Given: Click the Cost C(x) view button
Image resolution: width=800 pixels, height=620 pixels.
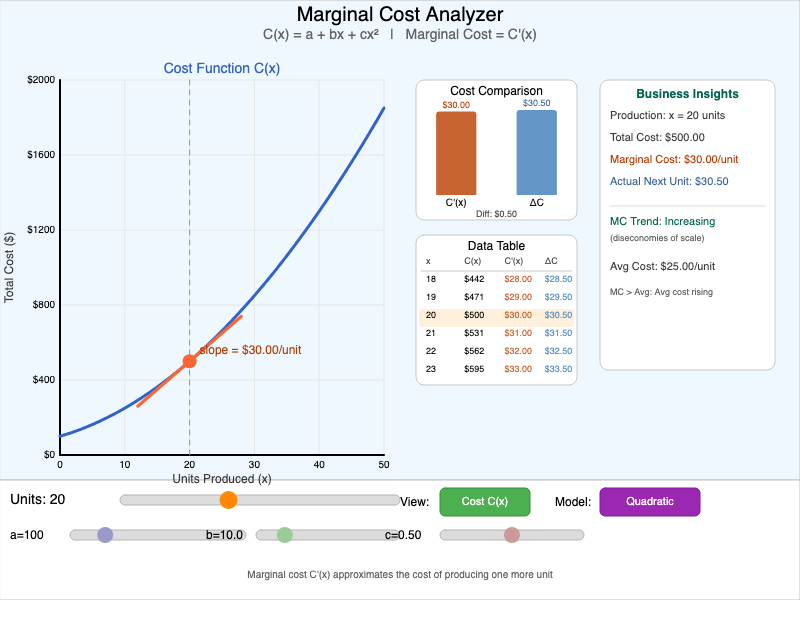Looking at the screenshot, I should point(485,501).
